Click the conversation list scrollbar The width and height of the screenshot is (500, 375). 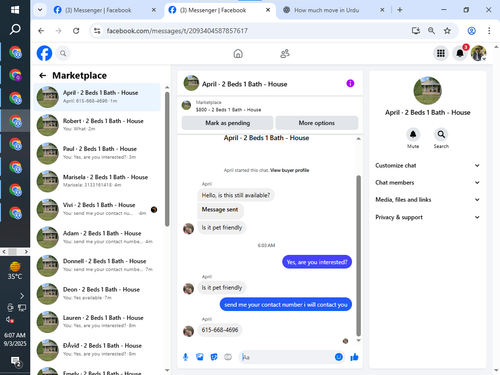[167, 159]
